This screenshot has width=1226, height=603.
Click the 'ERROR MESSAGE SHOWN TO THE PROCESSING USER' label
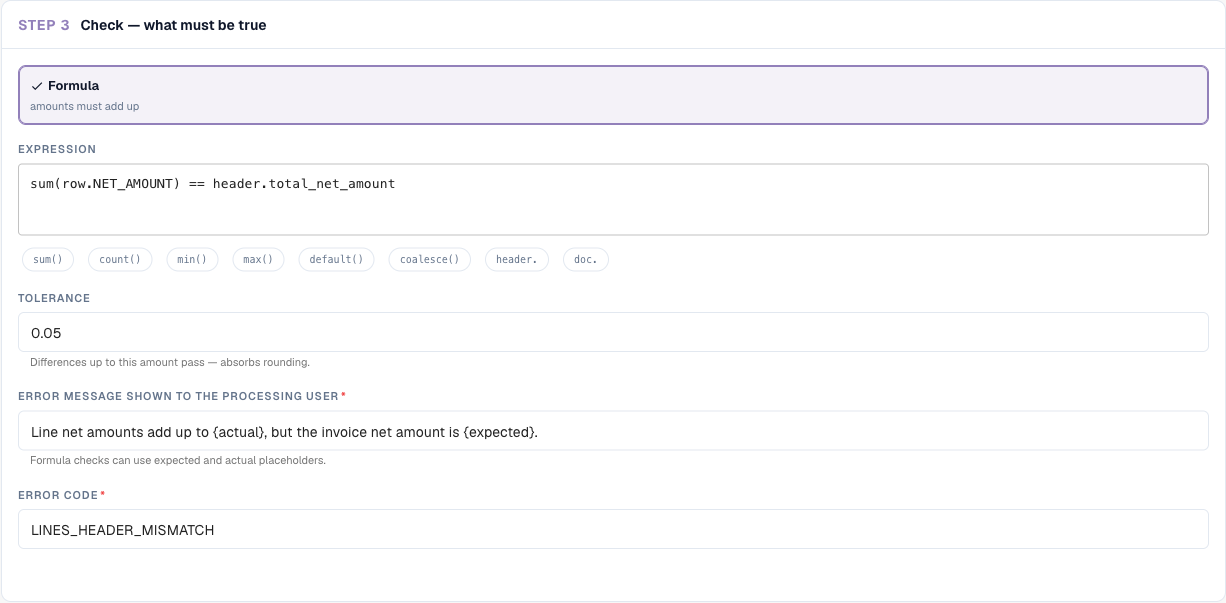pyautogui.click(x=178, y=396)
